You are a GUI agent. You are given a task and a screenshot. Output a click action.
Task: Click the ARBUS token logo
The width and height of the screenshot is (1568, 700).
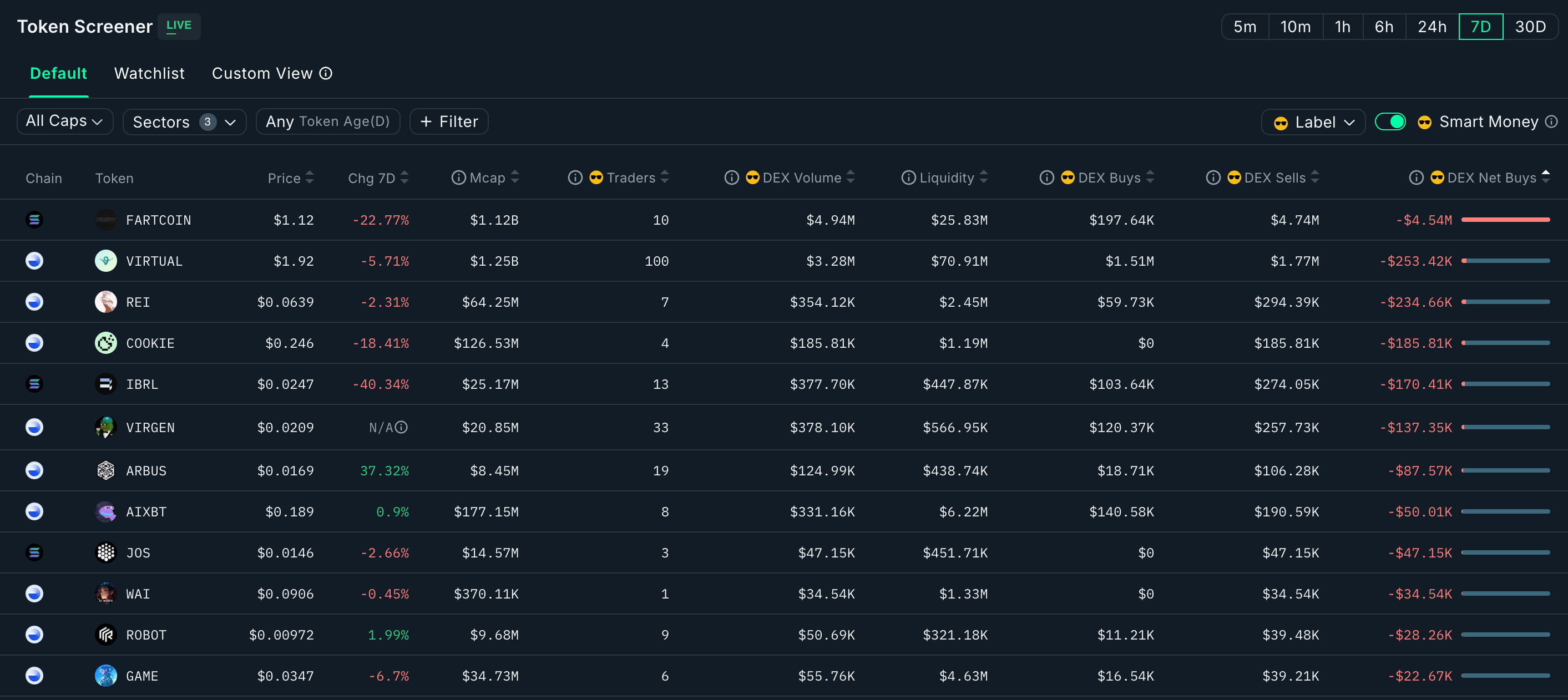pyautogui.click(x=106, y=470)
